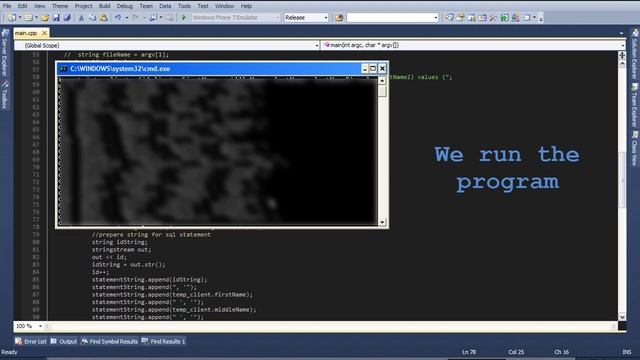Open the Debug menu
Image resolution: width=640 pixels, height=360 pixels.
(124, 6)
